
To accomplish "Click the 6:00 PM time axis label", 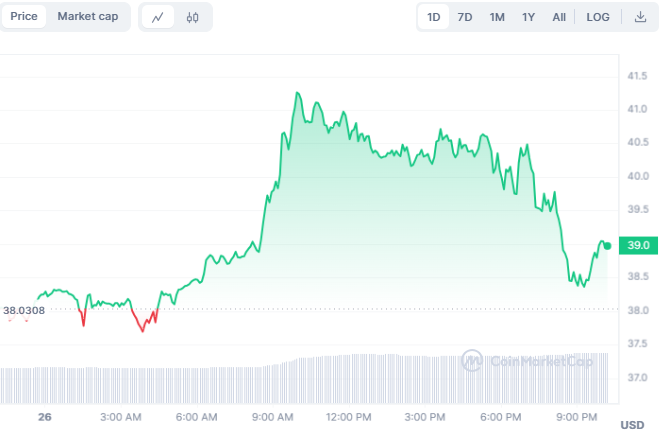I will pyautogui.click(x=500, y=416).
